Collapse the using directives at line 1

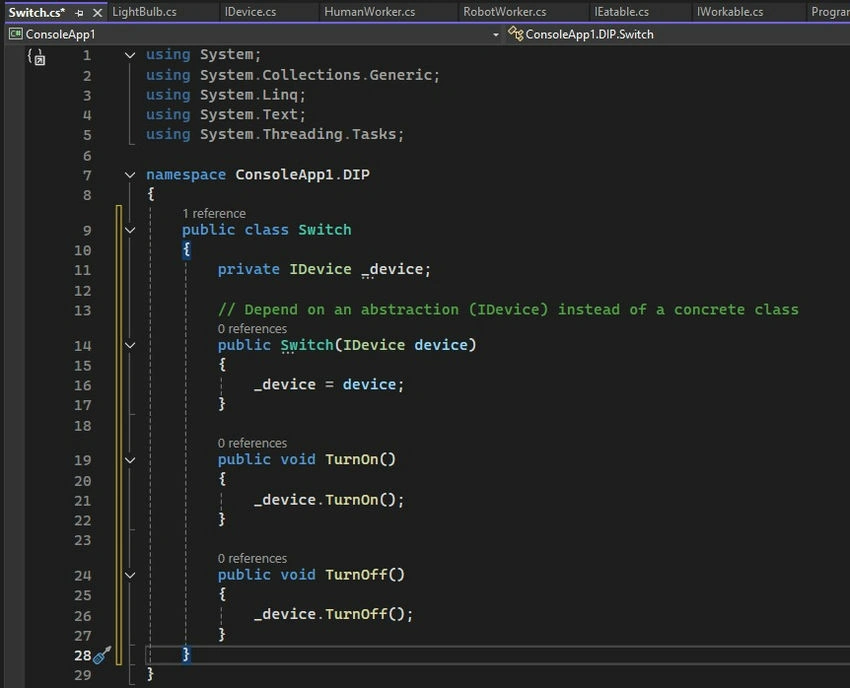[x=130, y=55]
